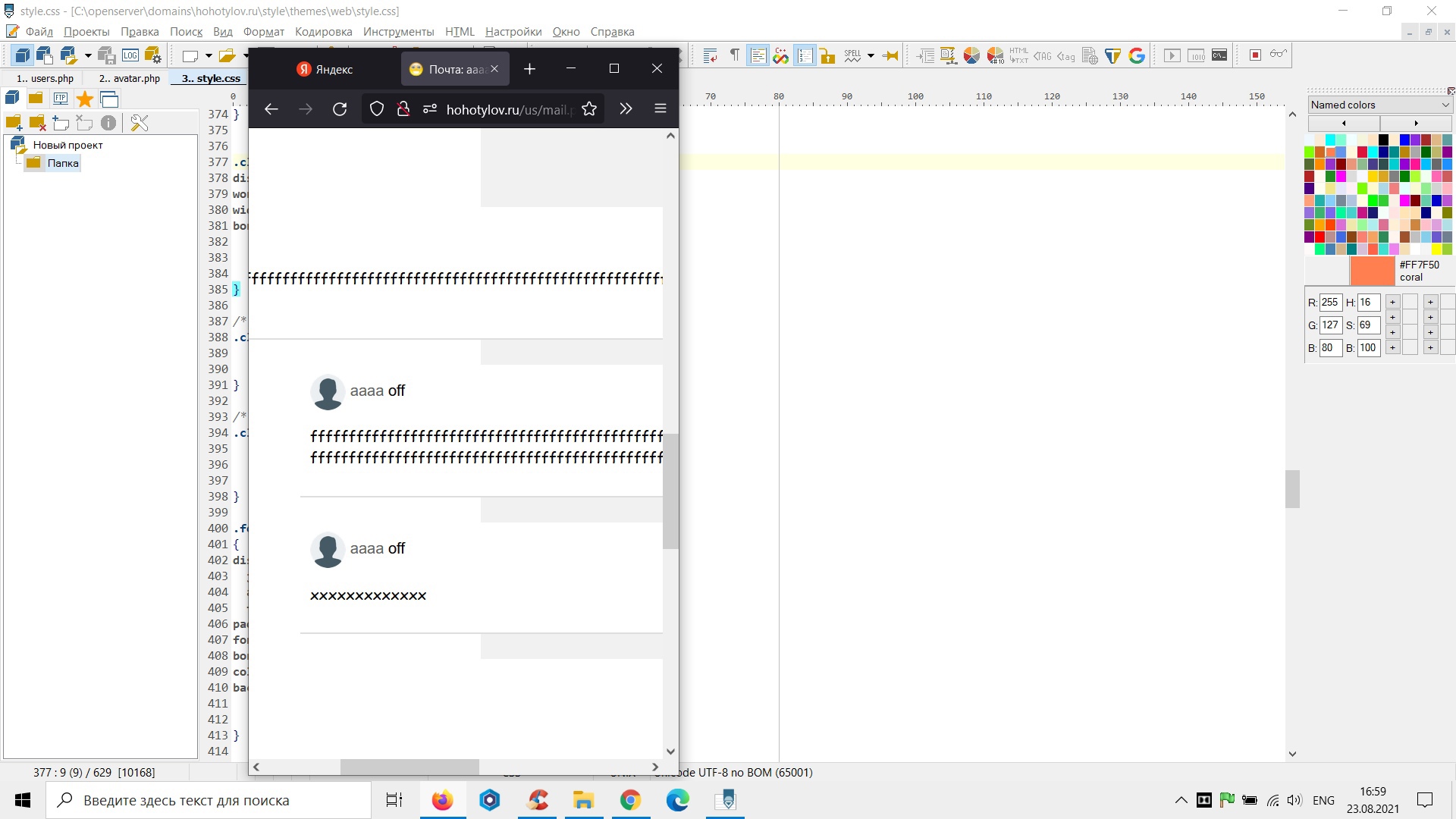Expand spell check dropdown arrow
The width and height of the screenshot is (1456, 819).
(871, 55)
